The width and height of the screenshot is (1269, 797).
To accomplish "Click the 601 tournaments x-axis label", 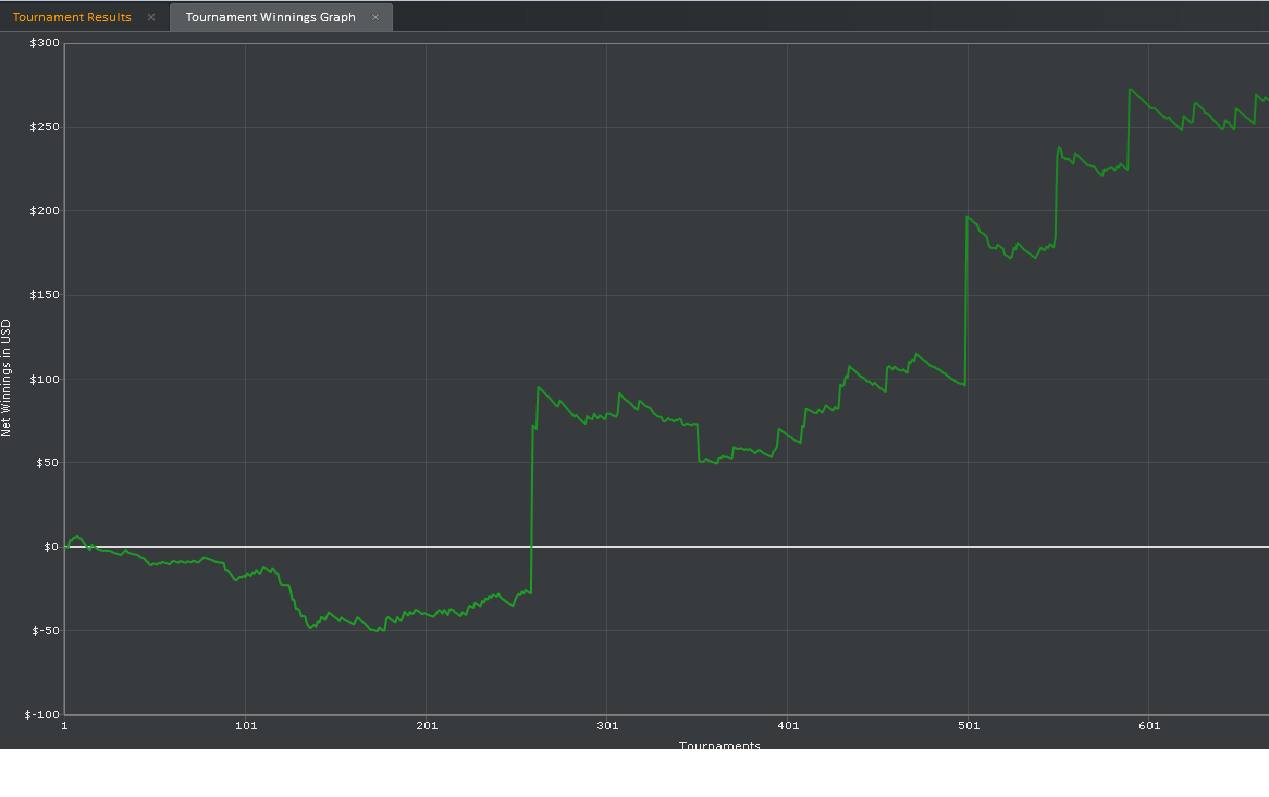I will point(1149,725).
